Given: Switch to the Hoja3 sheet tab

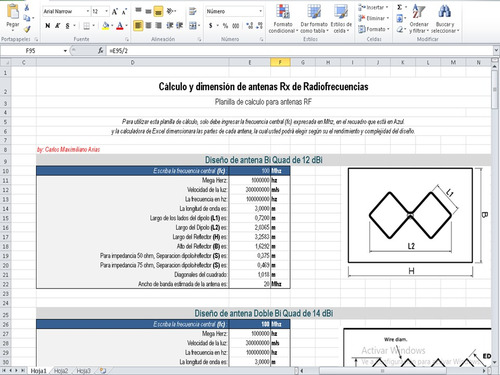Looking at the screenshot, I should click(83, 370).
